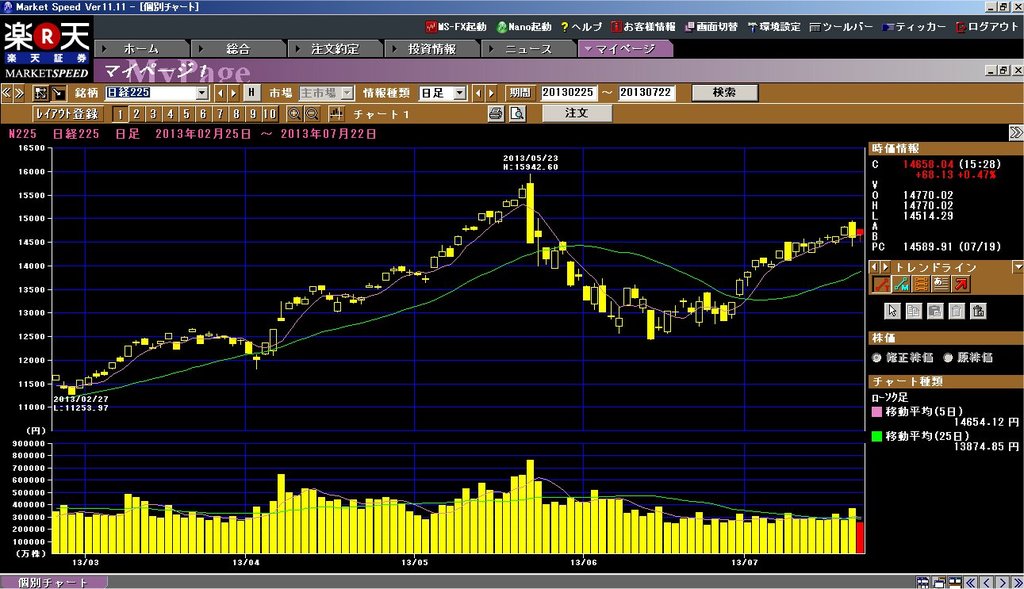This screenshot has width=1024, height=589.
Task: Switch to the ニュース tab
Action: (527, 48)
